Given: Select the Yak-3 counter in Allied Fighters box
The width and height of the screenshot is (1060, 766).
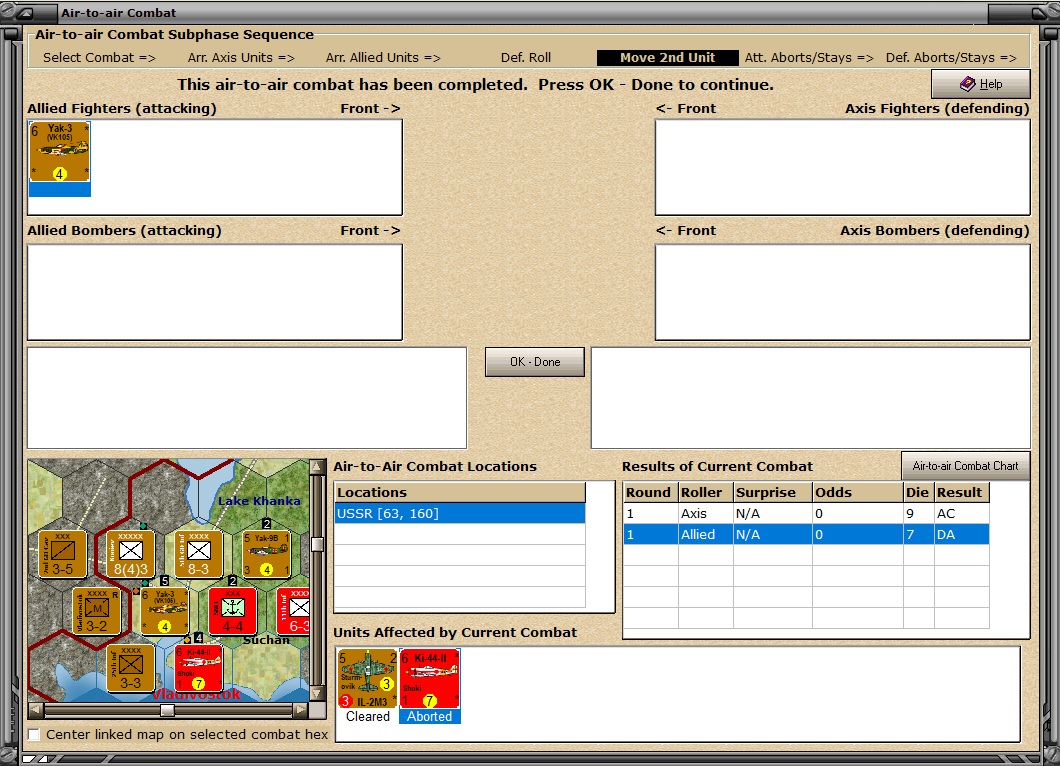Looking at the screenshot, I should click(x=59, y=152).
